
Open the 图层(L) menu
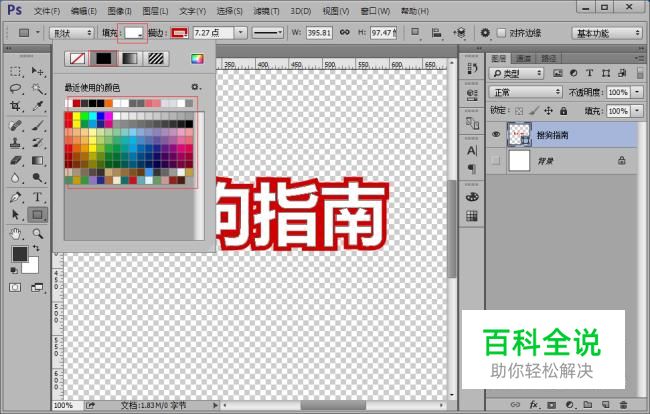coord(155,11)
